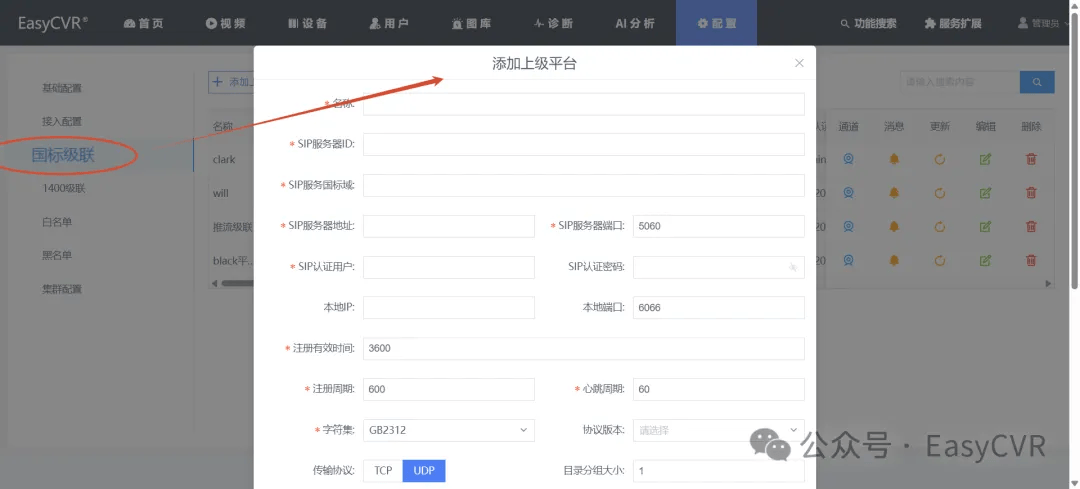The image size is (1080, 489).
Task: Click the 注册周期 field showing 600
Action: point(449,389)
